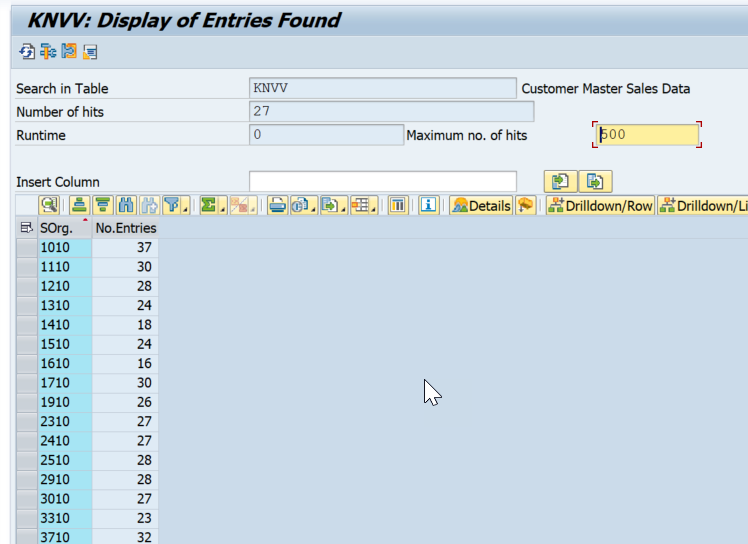This screenshot has height=544, width=748.
Task: Click the blue information icon
Action: pos(428,206)
